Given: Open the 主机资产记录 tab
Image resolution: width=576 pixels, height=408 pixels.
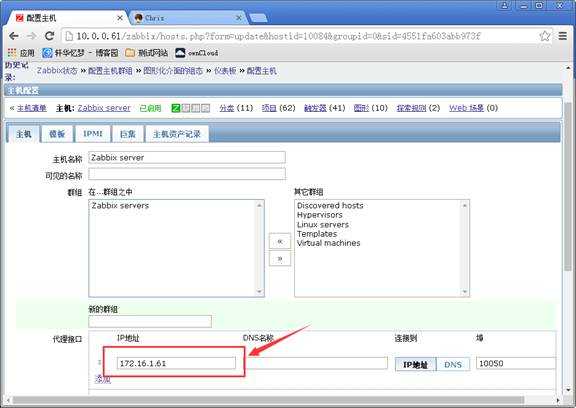Looking at the screenshot, I should pos(177,134).
